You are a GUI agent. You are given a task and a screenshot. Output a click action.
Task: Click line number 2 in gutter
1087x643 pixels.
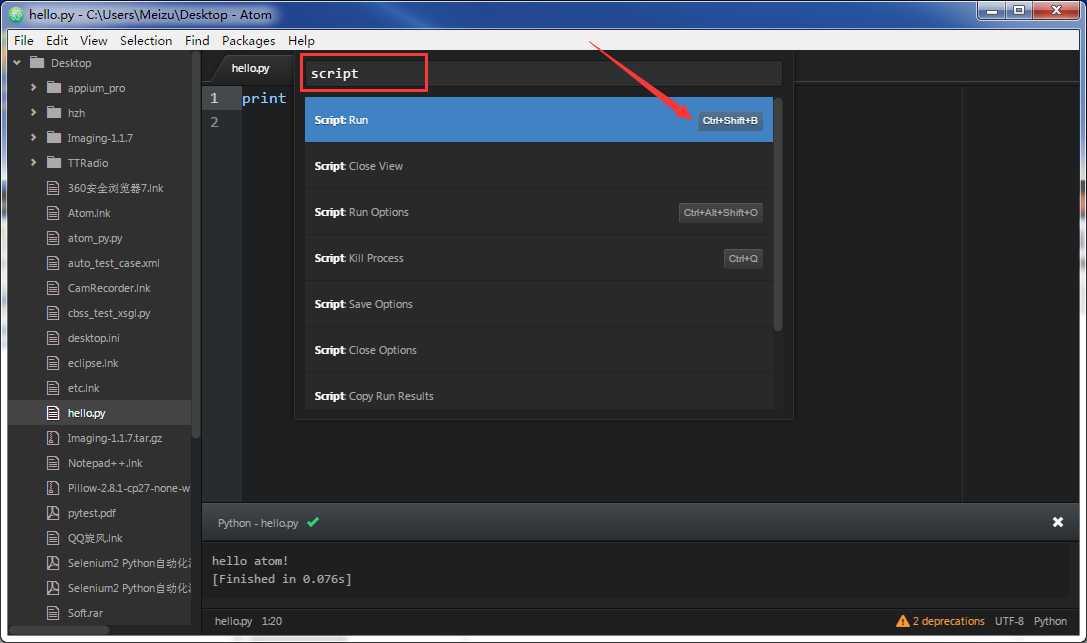click(214, 122)
